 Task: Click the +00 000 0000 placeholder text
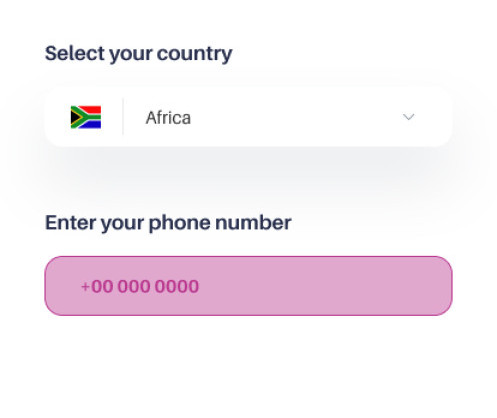(140, 286)
